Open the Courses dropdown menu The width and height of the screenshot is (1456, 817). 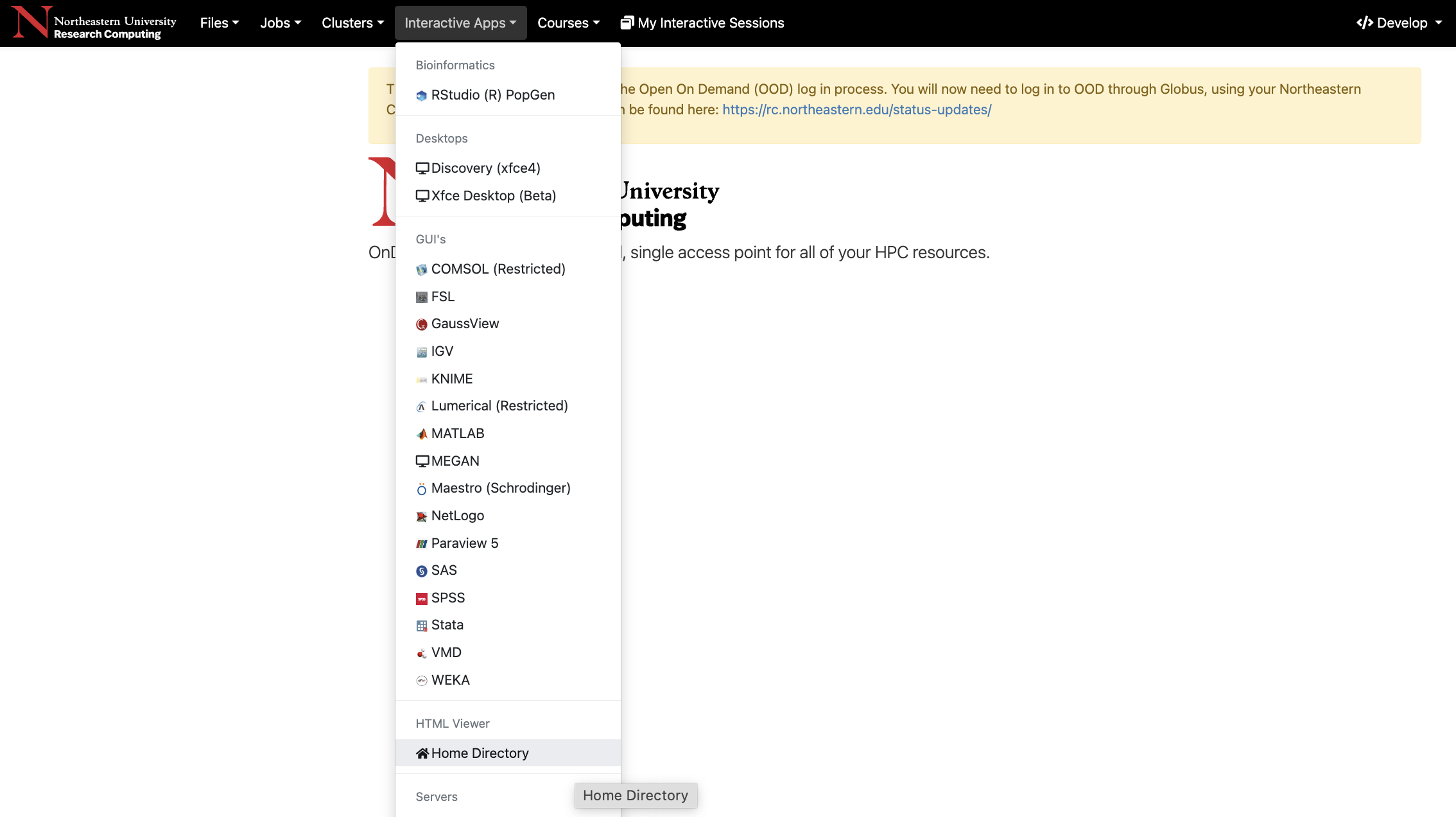pyautogui.click(x=569, y=23)
